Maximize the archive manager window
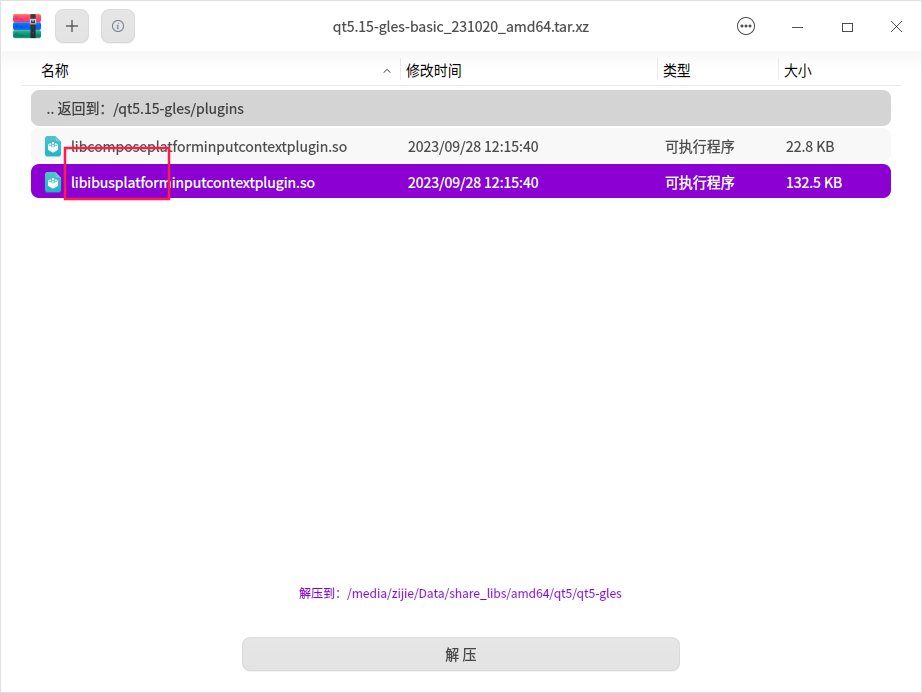This screenshot has height=693, width=922. click(x=847, y=27)
